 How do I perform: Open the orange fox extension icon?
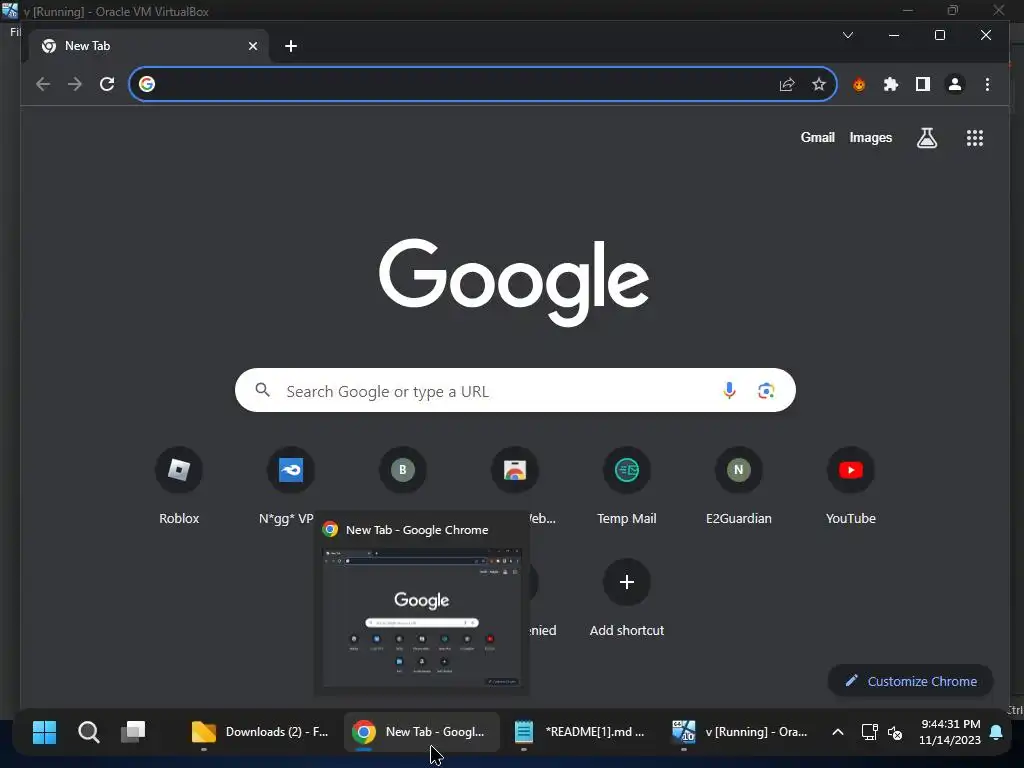(859, 84)
